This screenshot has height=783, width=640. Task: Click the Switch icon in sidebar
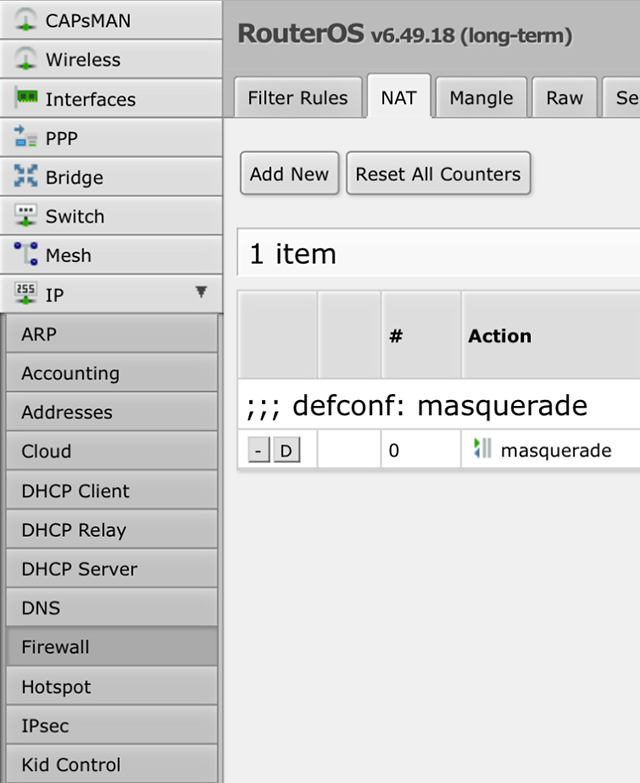(26, 216)
